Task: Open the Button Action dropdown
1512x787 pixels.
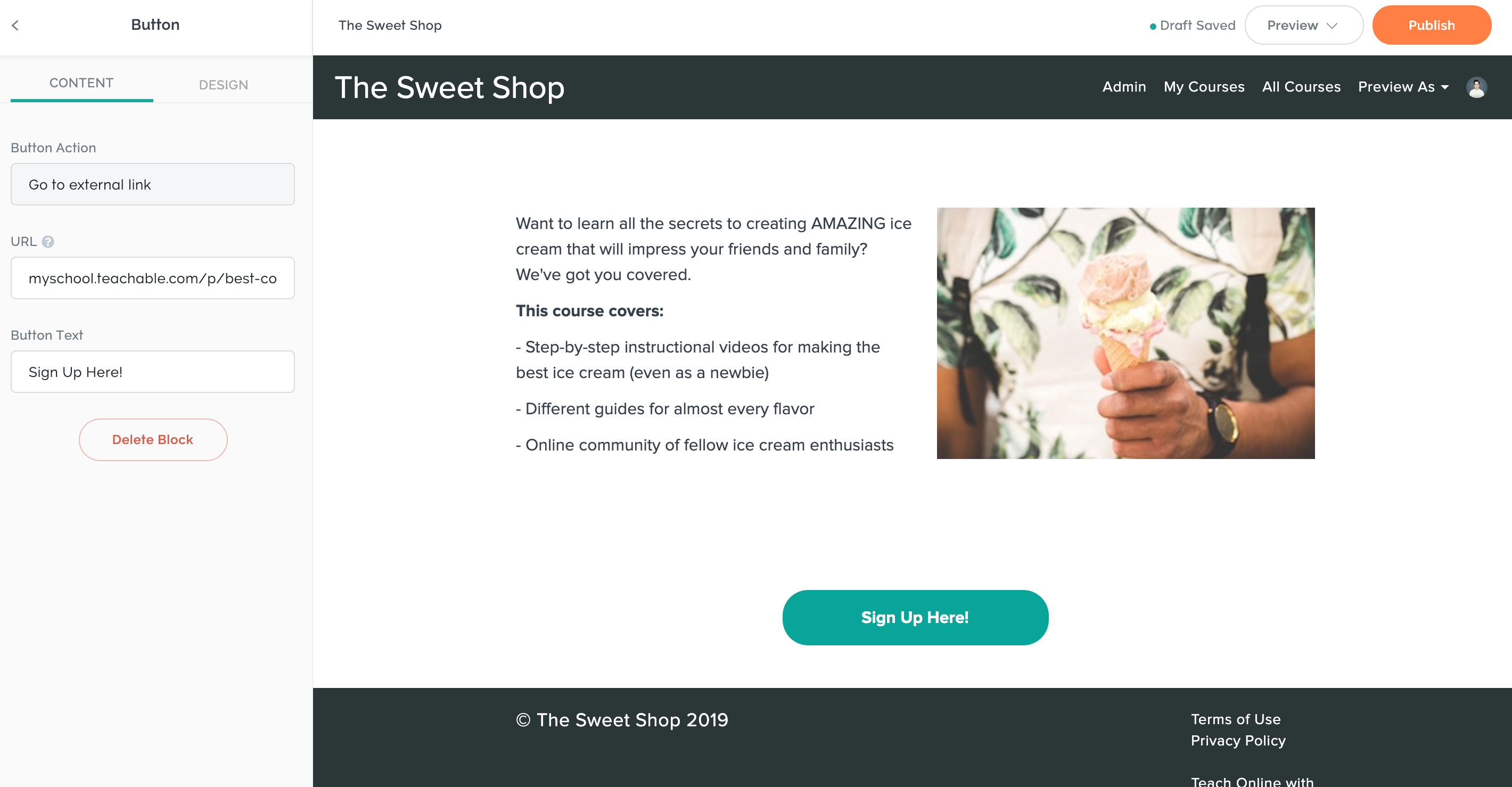Action: (x=153, y=184)
